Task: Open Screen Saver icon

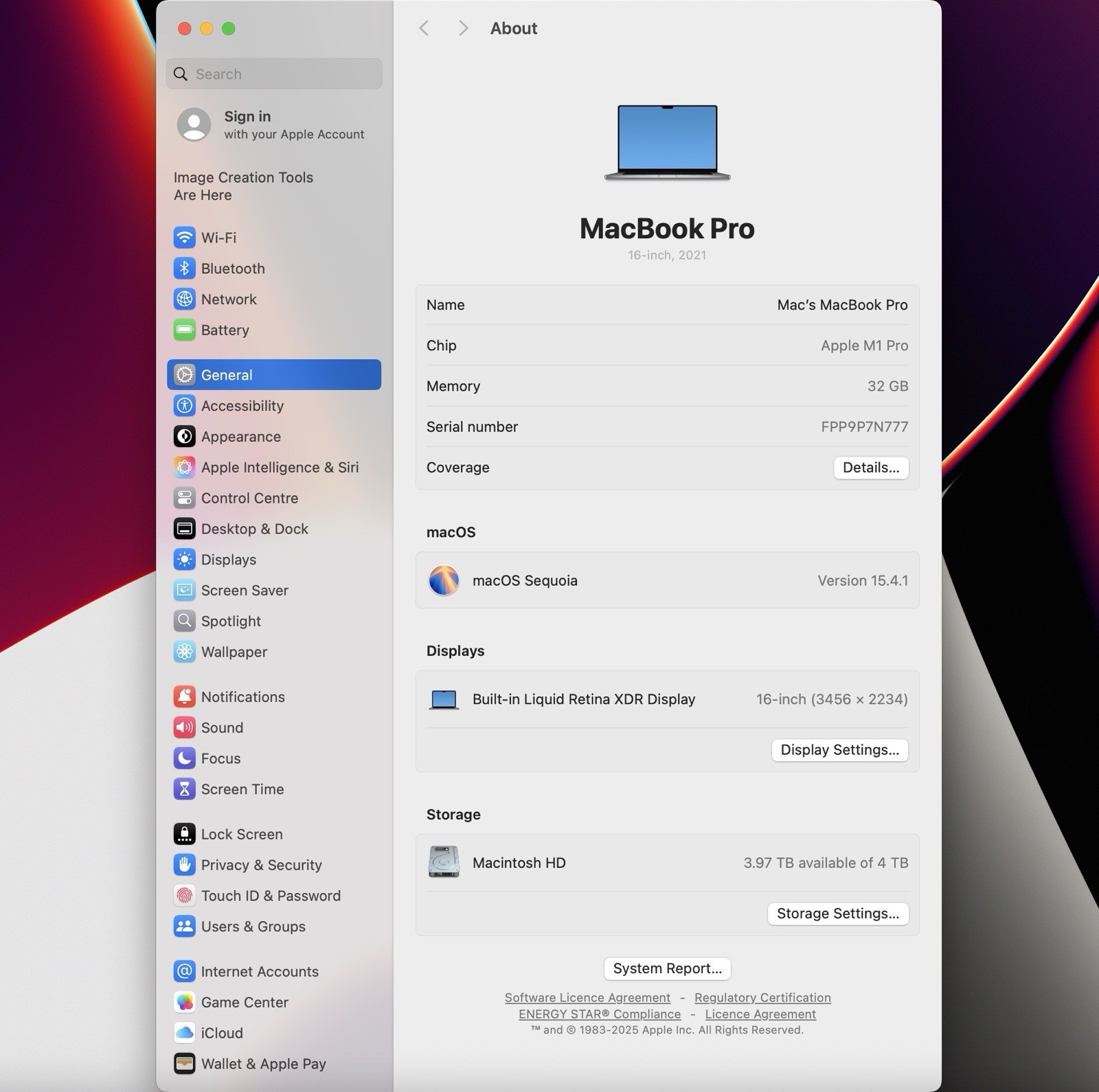Action: click(x=184, y=591)
